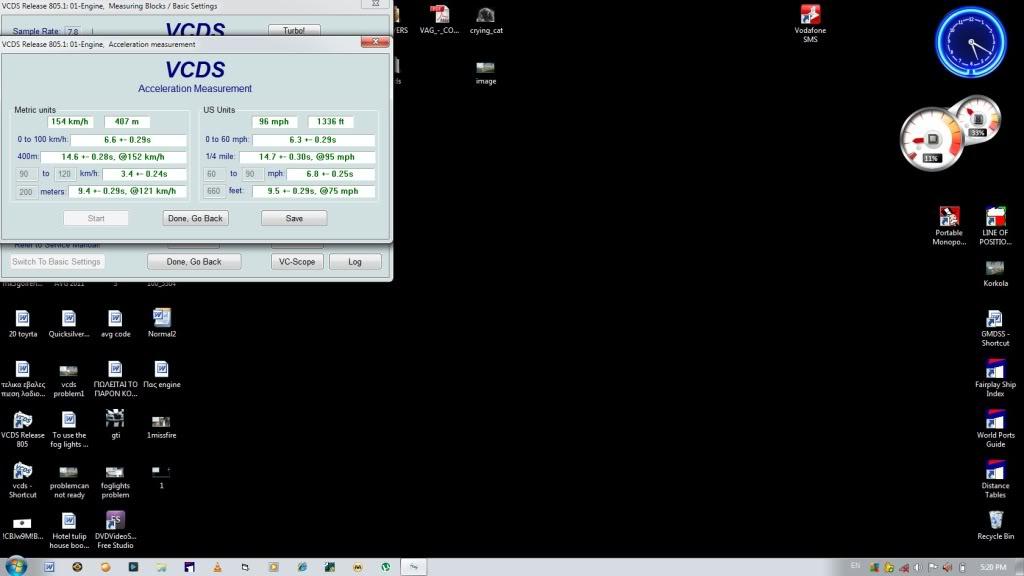Viewport: 1024px width, 576px height.
Task: Open the DVDVideoS... Free Studio icon
Action: [116, 530]
